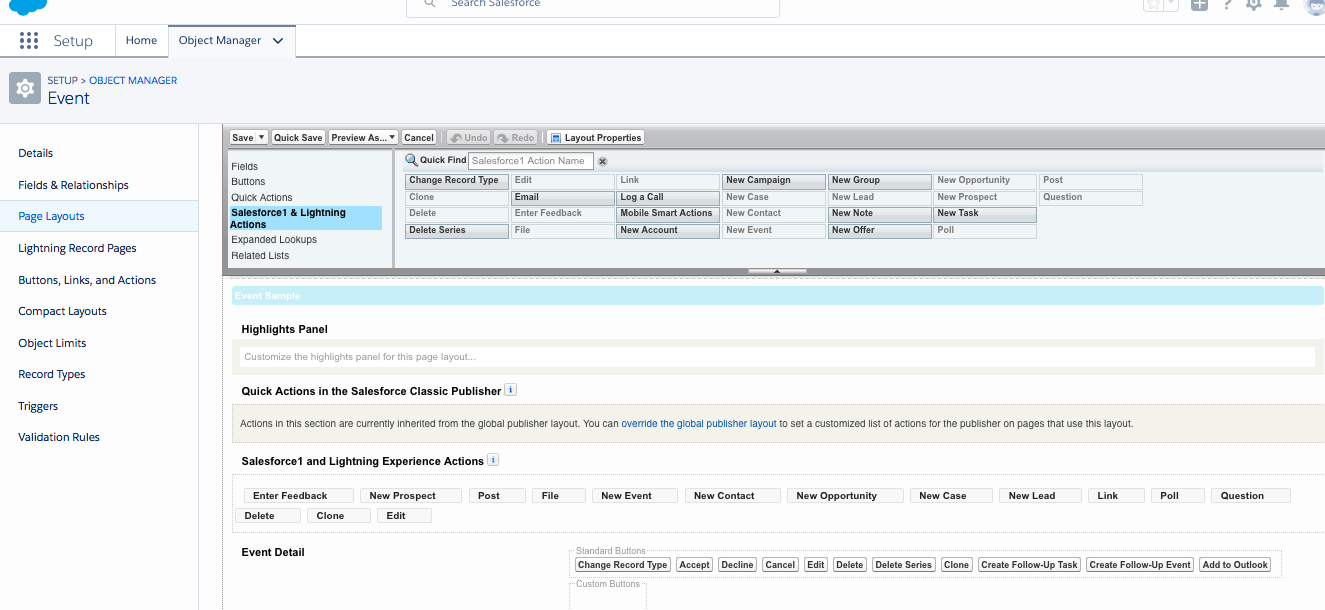Click the highlights panel customize area
The width and height of the screenshot is (1325, 610).
[778, 357]
